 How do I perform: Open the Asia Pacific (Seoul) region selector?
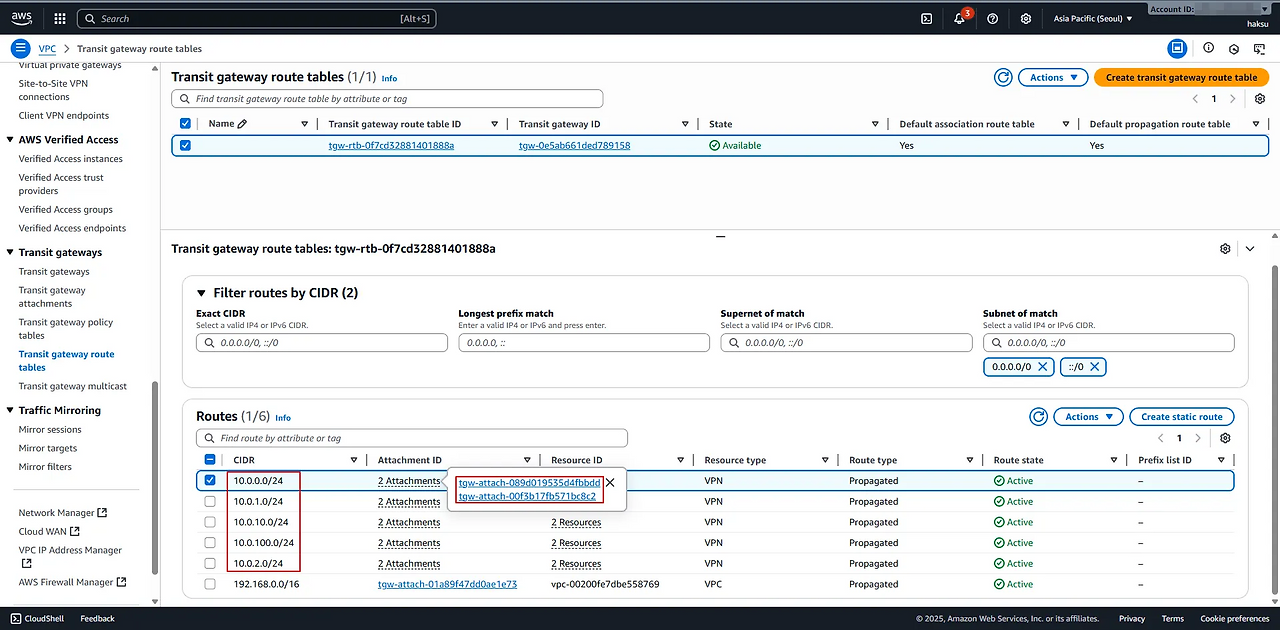pos(1093,18)
